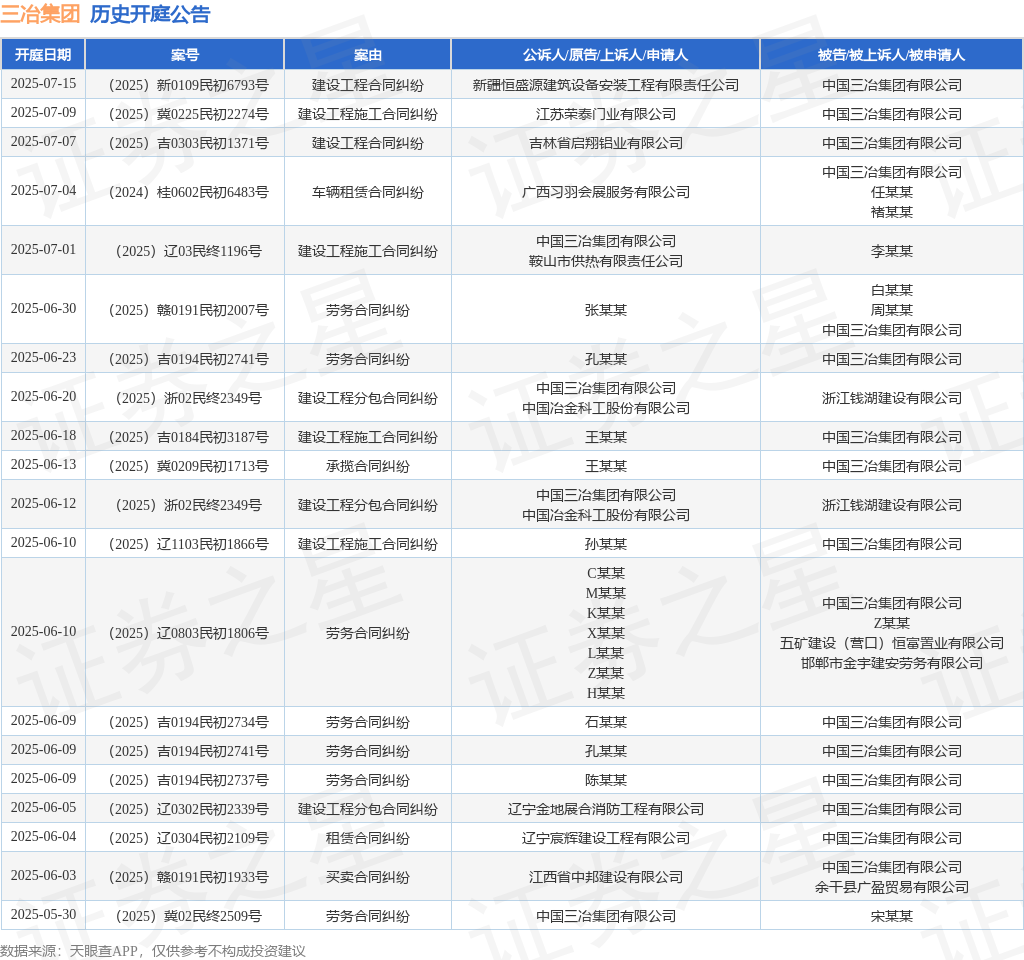Click the date 2025-07-07
This screenshot has width=1024, height=960.
pos(43,141)
